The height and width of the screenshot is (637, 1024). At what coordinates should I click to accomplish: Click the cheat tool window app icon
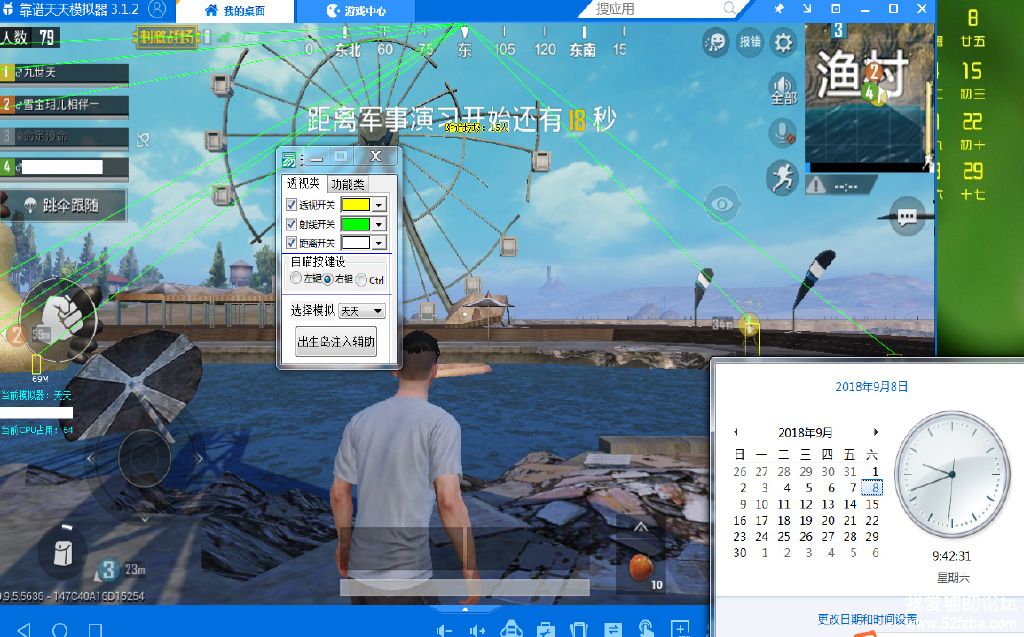pyautogui.click(x=289, y=159)
